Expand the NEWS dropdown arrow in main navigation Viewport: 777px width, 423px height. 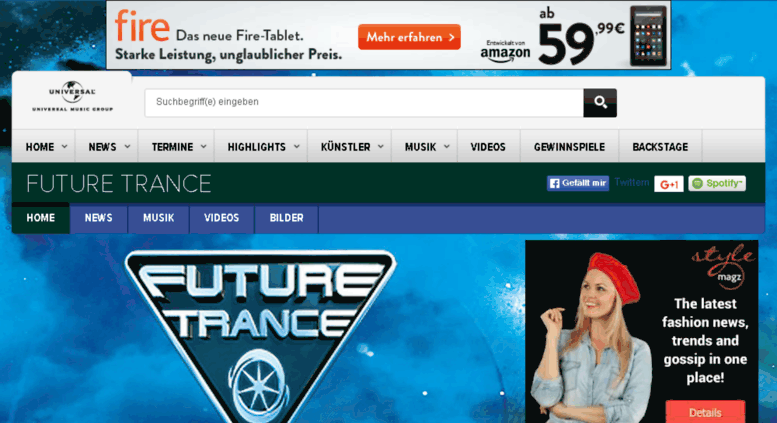pyautogui.click(x=127, y=147)
